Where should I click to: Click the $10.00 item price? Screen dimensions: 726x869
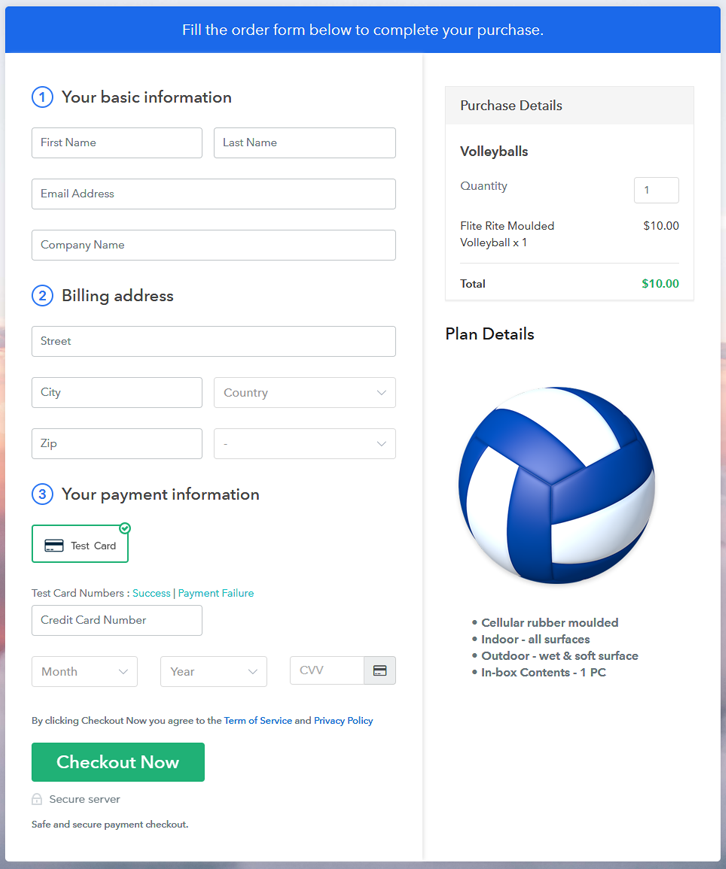point(661,226)
